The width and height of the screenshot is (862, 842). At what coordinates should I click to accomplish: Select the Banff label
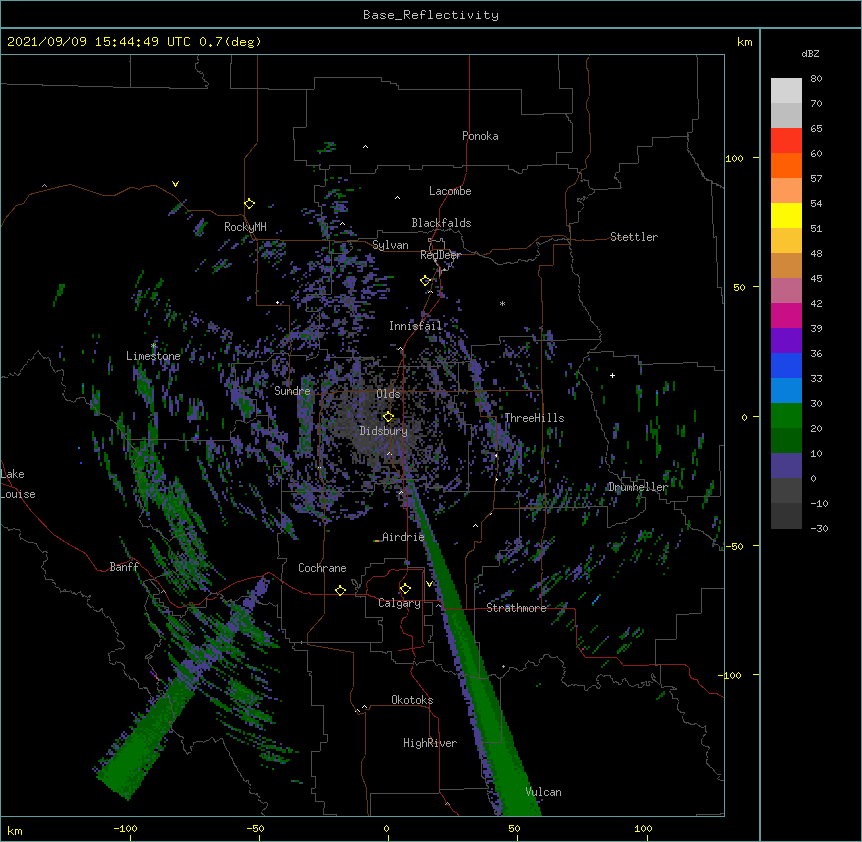coord(124,567)
